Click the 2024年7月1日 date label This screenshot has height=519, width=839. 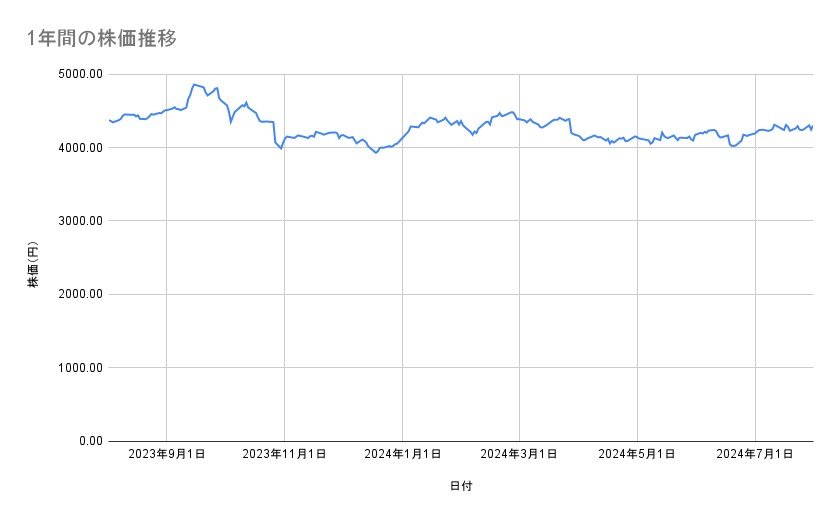coord(755,455)
